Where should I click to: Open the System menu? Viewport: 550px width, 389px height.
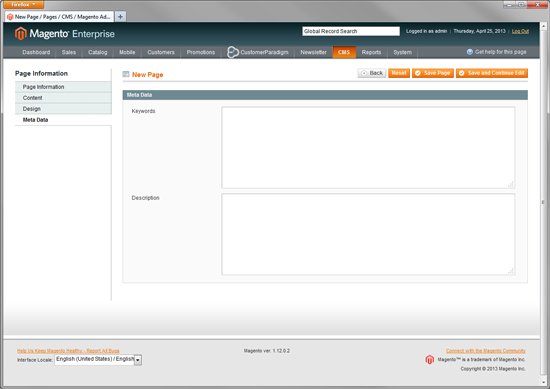pyautogui.click(x=402, y=52)
